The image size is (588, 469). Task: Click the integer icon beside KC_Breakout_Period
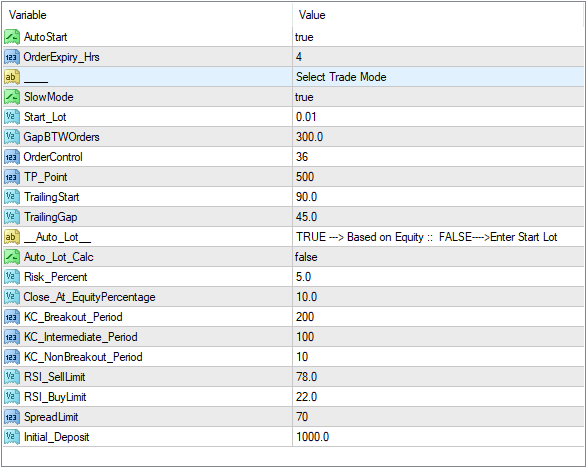[x=12, y=317]
